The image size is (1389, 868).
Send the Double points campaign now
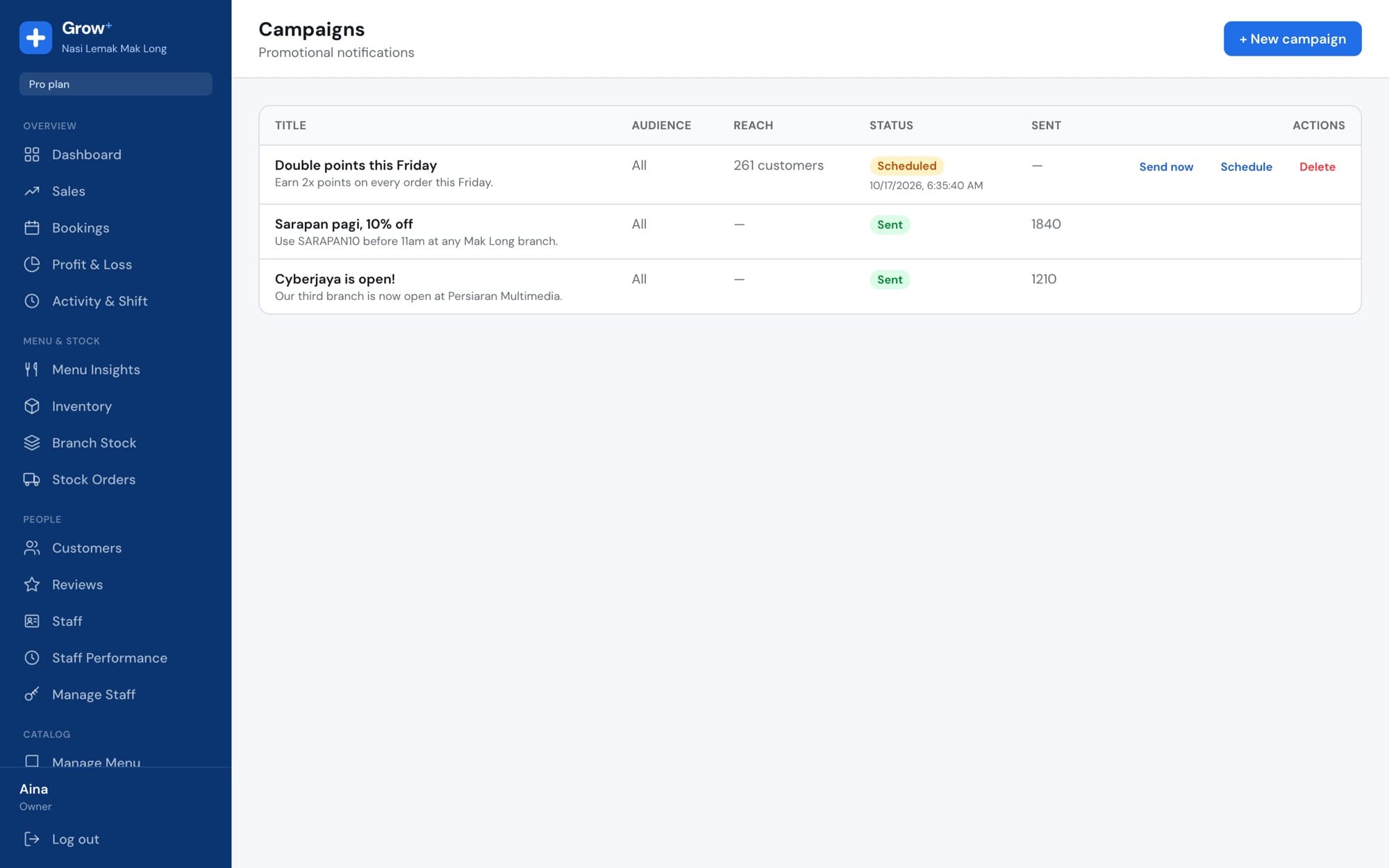[x=1166, y=167]
